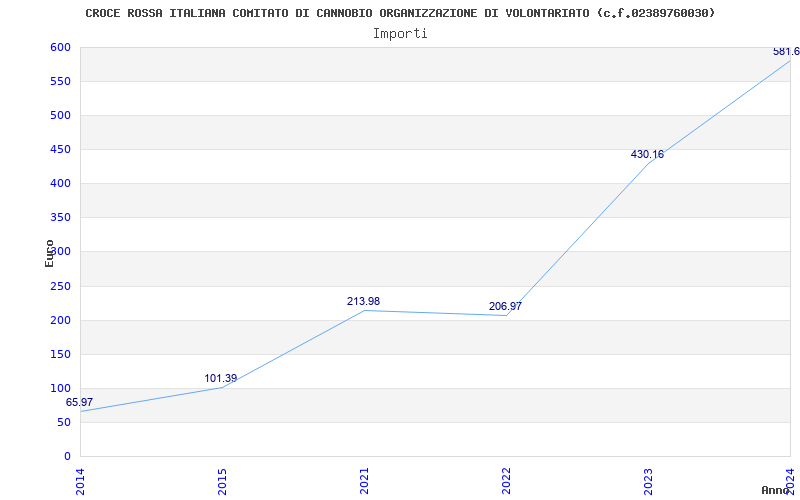
Task: Select data label 65.97
Action: click(x=80, y=402)
